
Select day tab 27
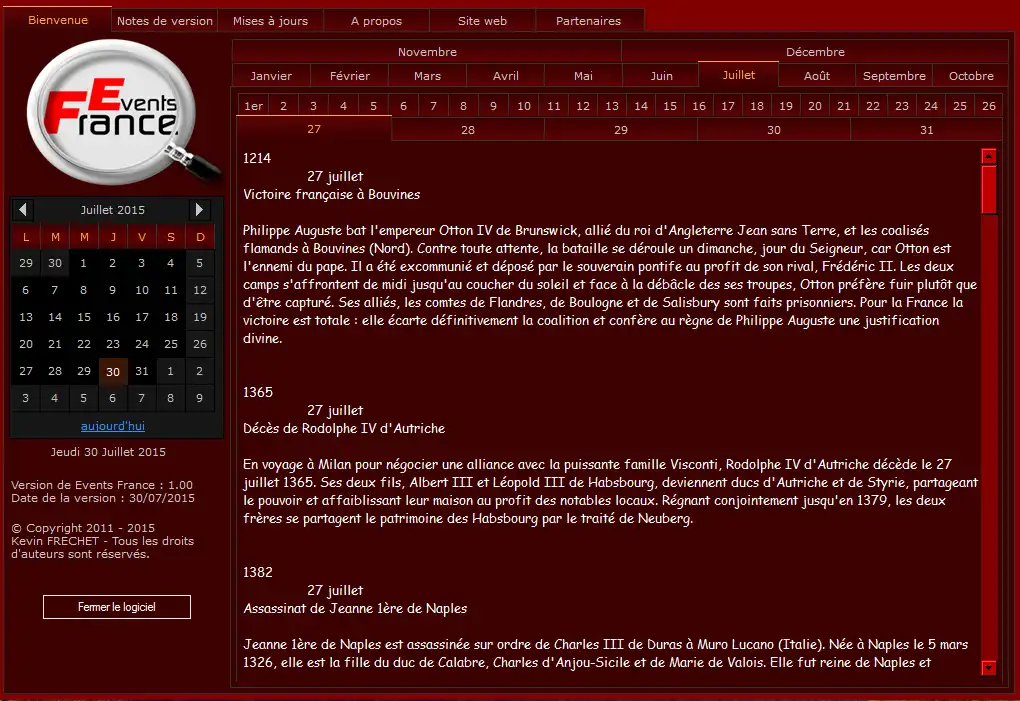[314, 129]
